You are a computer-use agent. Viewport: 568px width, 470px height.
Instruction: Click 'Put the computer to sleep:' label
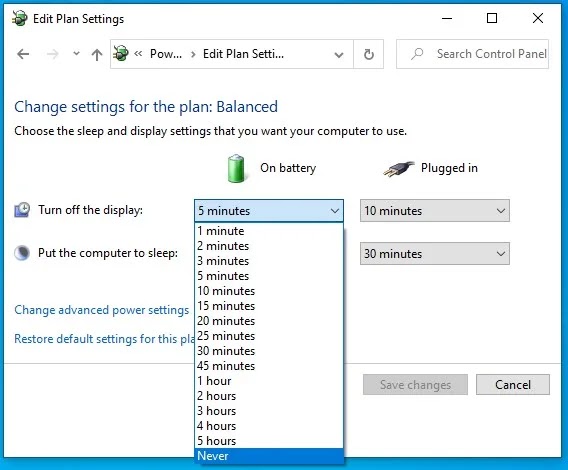pos(108,253)
